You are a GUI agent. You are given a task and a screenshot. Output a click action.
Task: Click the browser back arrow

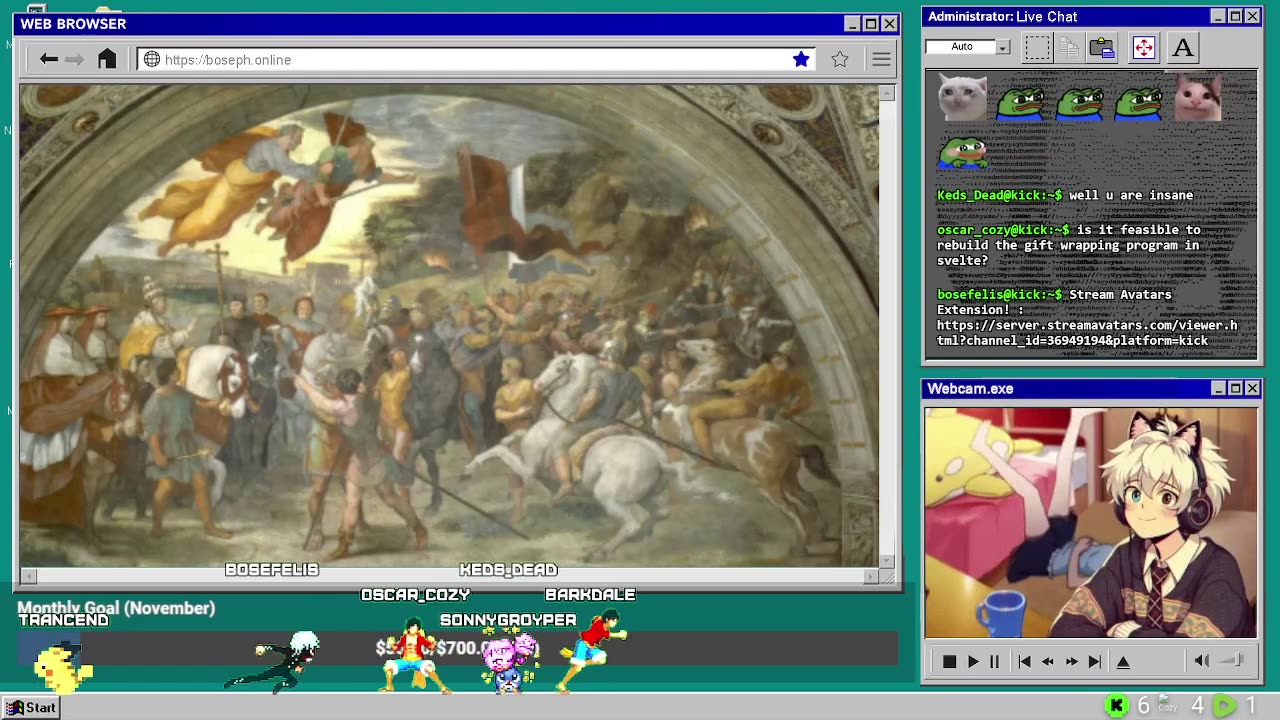tap(48, 60)
